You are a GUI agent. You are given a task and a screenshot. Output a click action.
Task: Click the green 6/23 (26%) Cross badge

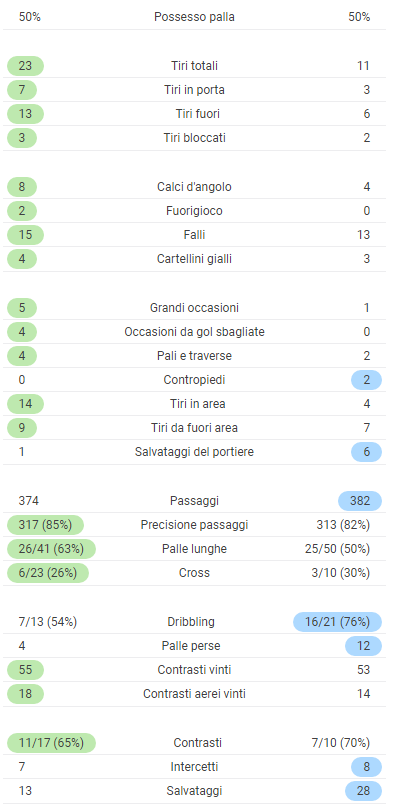[48, 573]
